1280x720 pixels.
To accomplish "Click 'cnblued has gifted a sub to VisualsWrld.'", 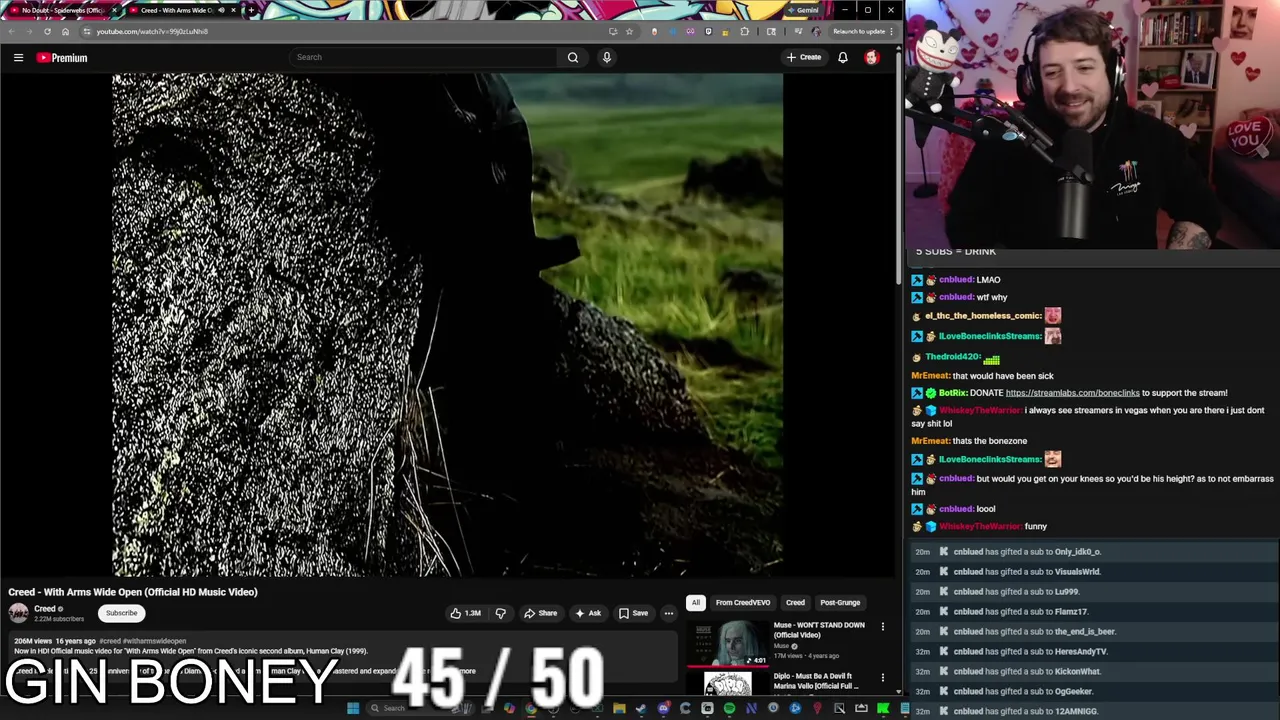I will [1026, 572].
